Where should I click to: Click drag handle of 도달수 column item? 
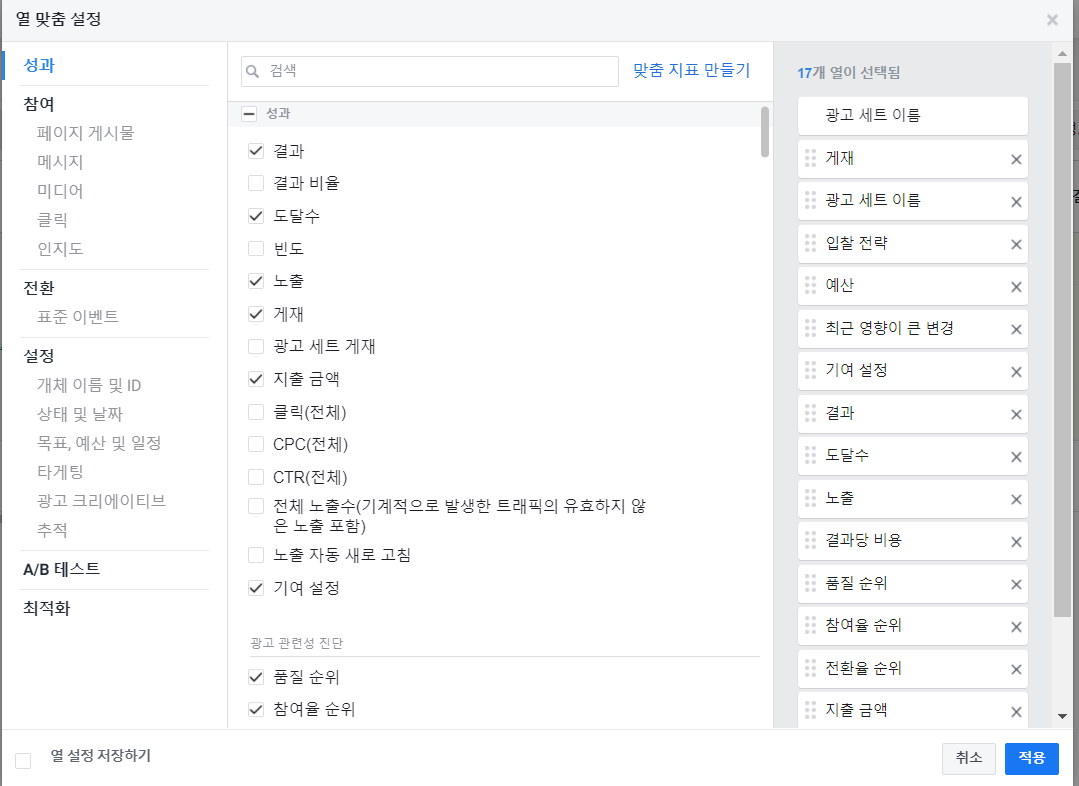click(x=811, y=455)
